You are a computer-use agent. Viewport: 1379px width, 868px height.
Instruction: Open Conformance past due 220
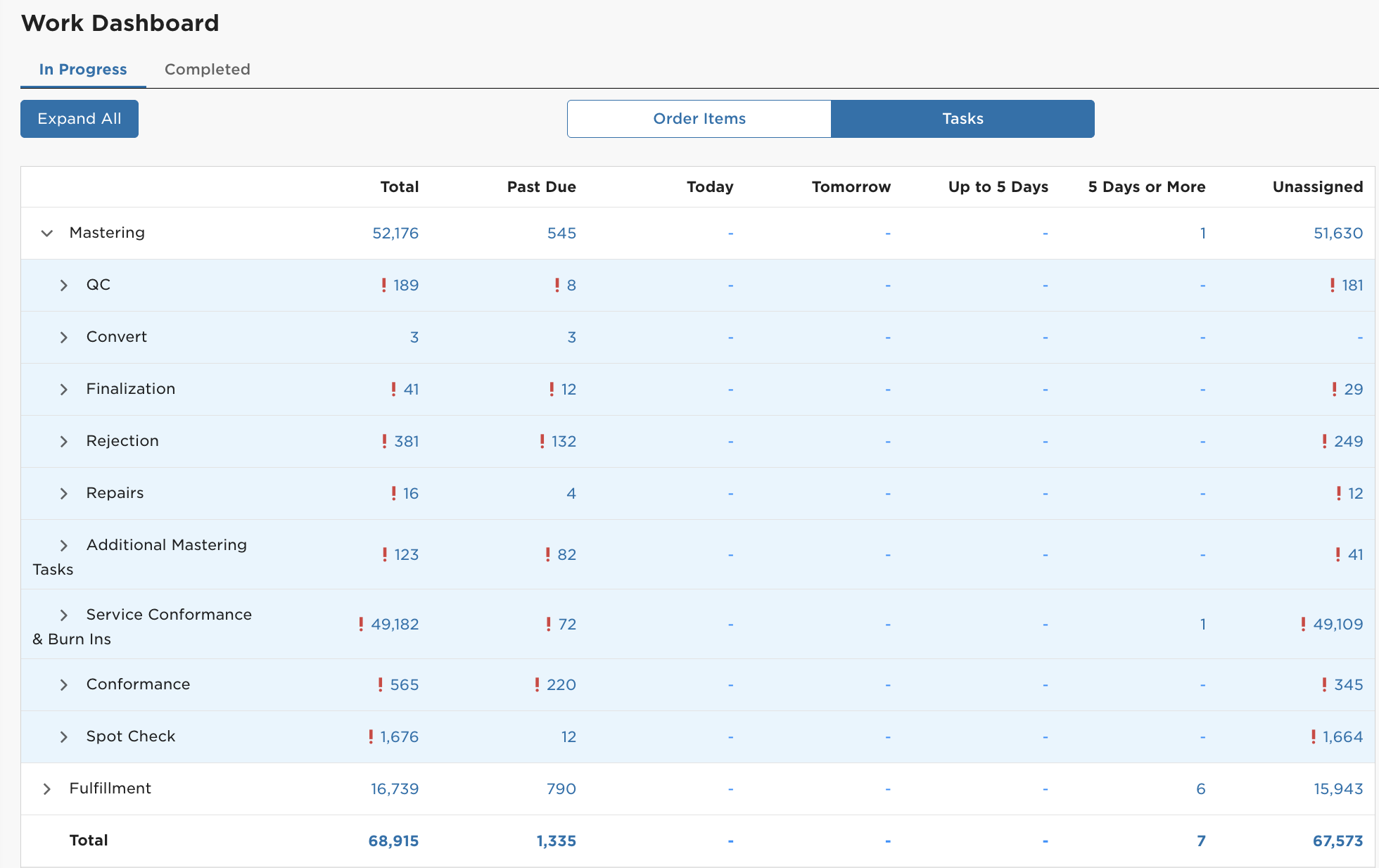click(x=561, y=684)
